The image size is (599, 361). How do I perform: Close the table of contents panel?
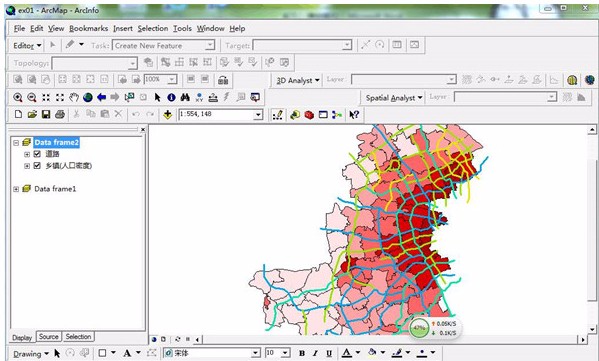pos(143,130)
